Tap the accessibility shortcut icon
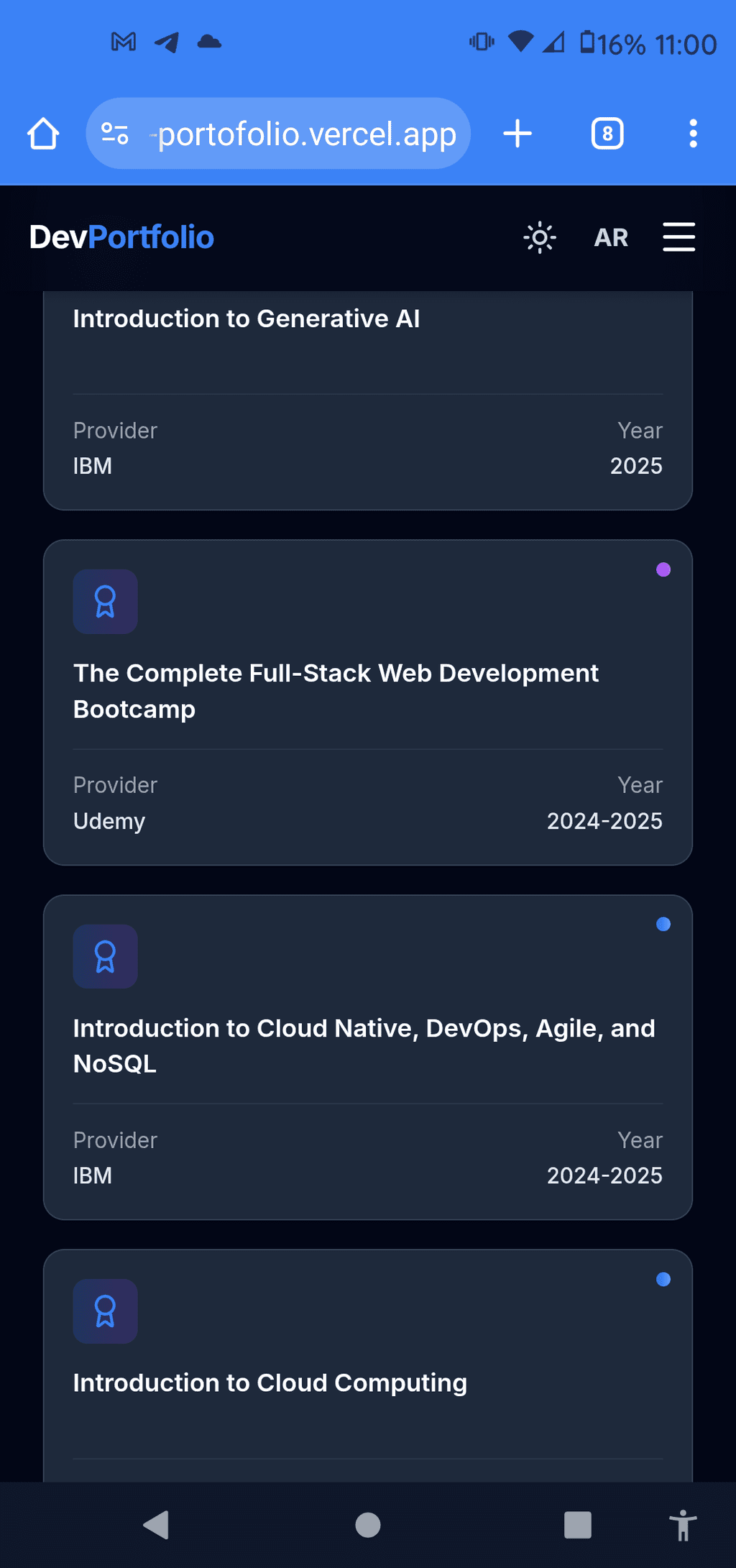The height and width of the screenshot is (1568, 736). [683, 1525]
